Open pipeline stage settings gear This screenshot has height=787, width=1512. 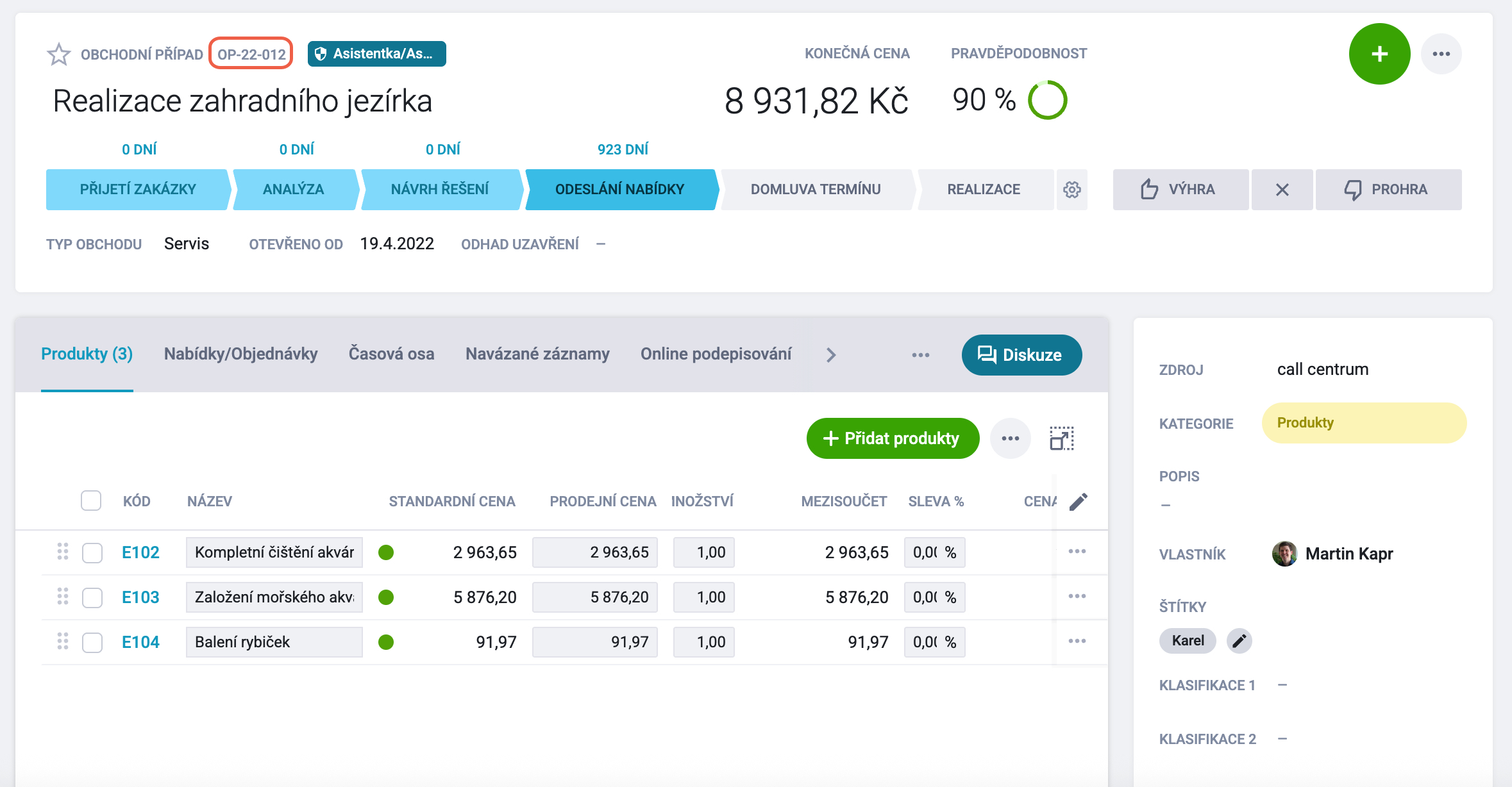pyautogui.click(x=1072, y=190)
